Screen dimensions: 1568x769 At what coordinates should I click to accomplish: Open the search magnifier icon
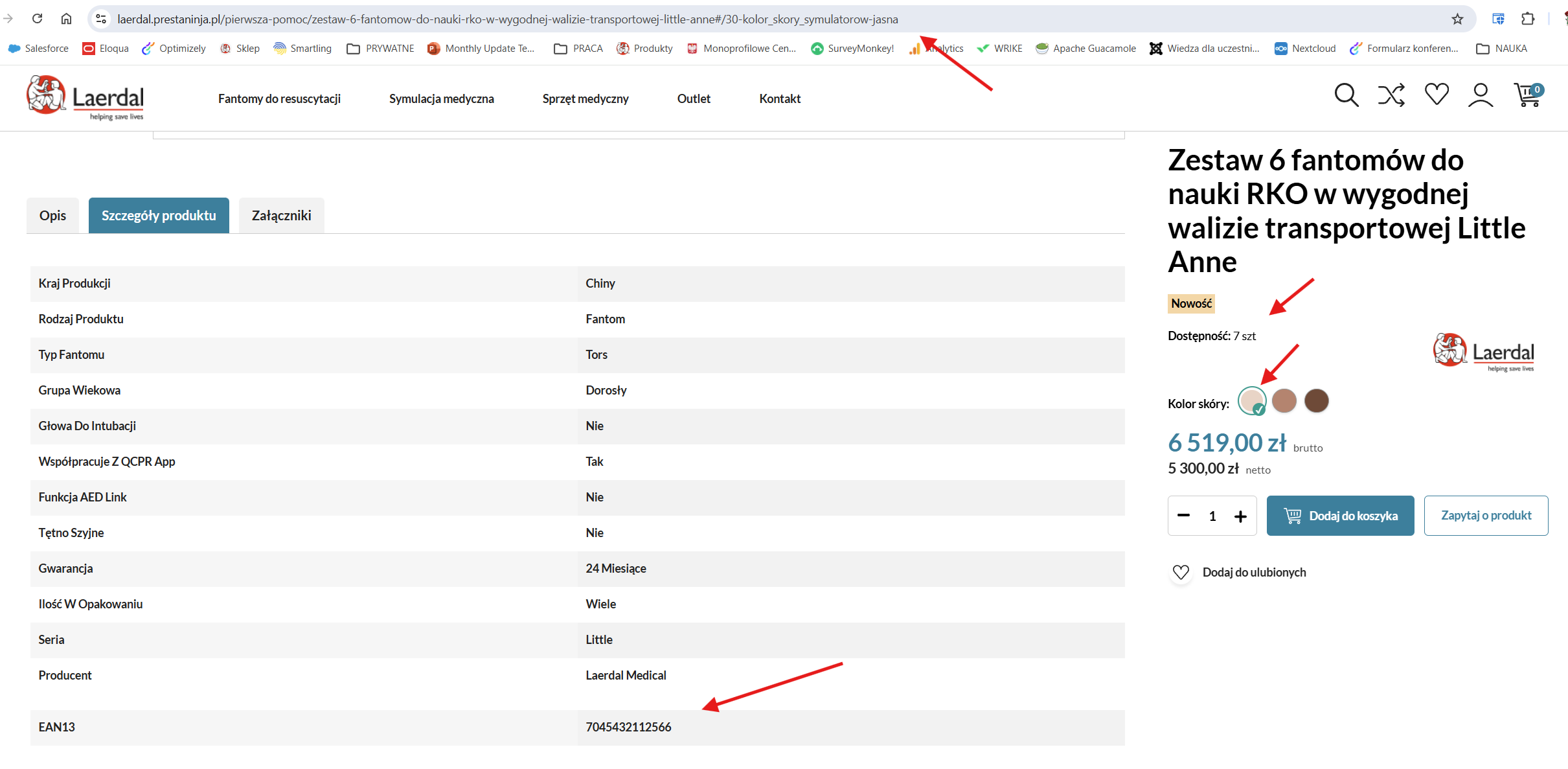1346,95
